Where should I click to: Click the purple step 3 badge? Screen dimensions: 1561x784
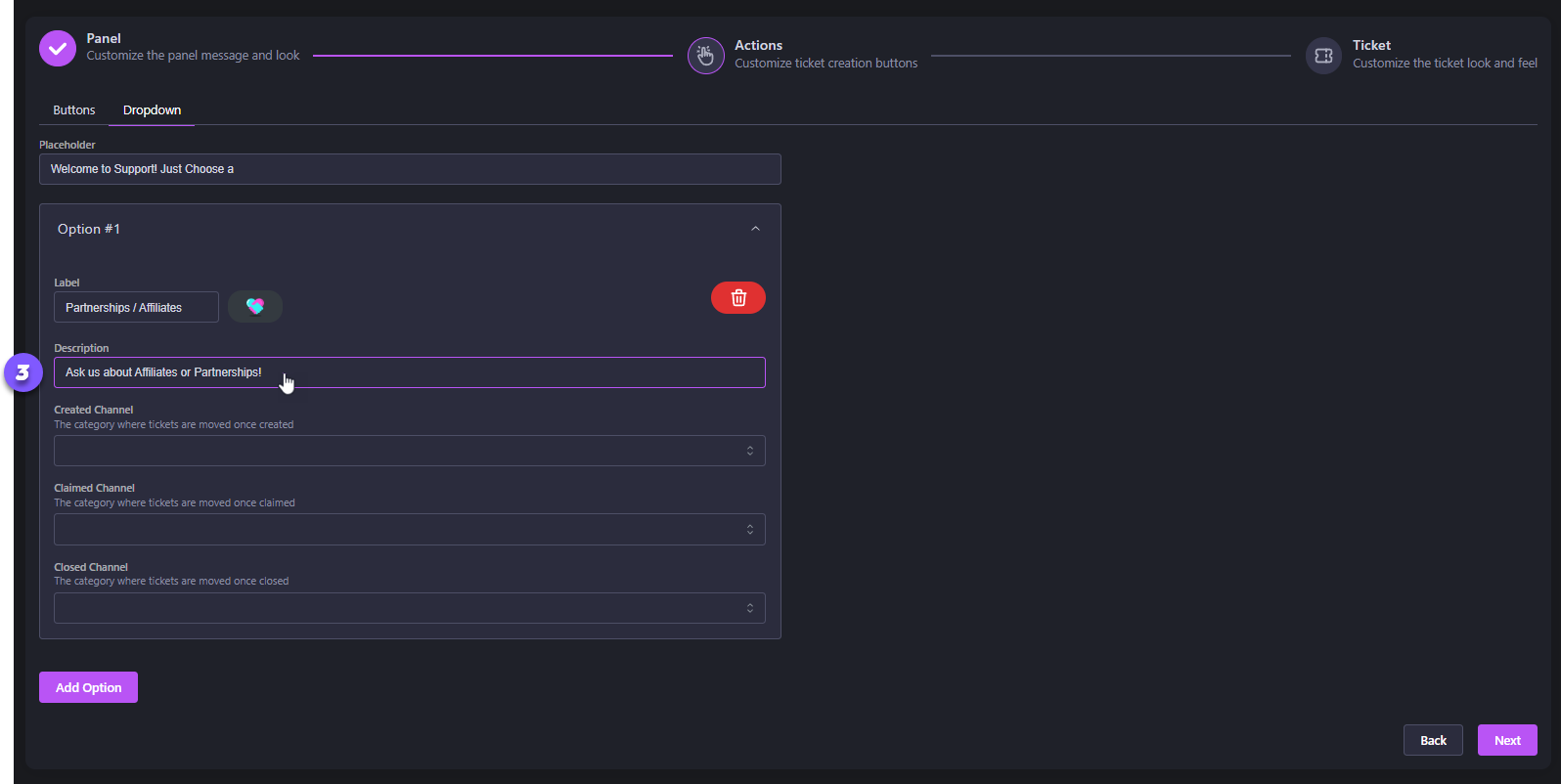pyautogui.click(x=22, y=372)
